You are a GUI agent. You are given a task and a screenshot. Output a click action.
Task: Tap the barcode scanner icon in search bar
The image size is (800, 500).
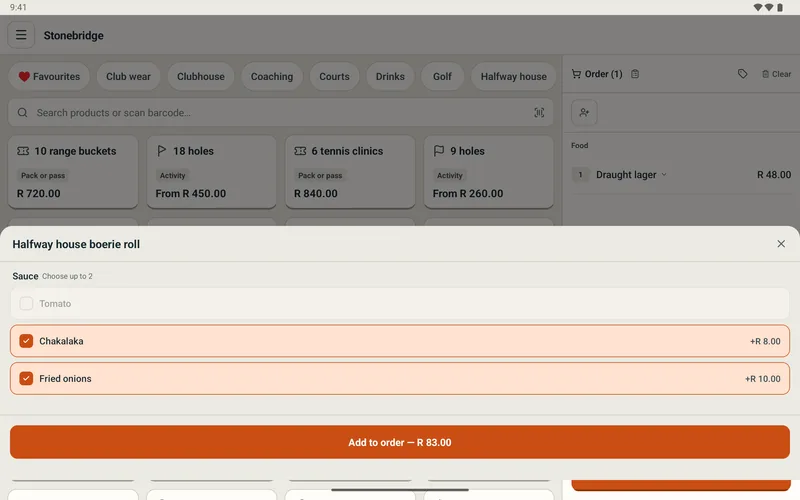(539, 113)
